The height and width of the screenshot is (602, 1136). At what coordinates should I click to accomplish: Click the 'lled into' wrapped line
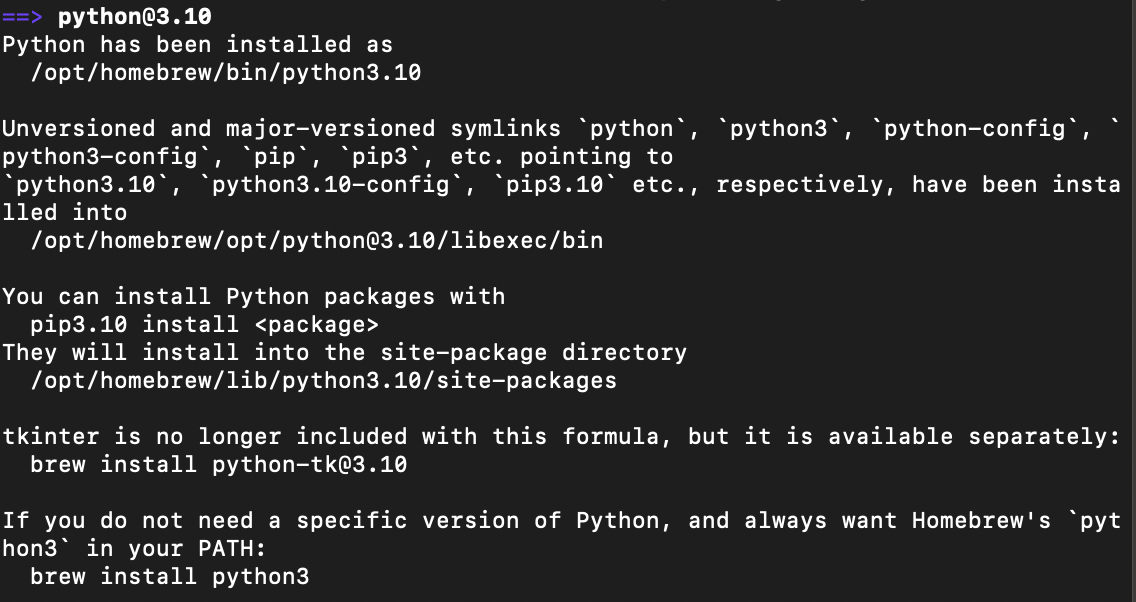(65, 213)
